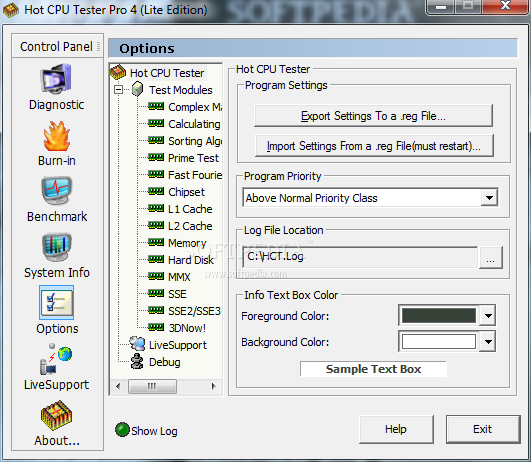Click the Show Log label

coord(154,431)
